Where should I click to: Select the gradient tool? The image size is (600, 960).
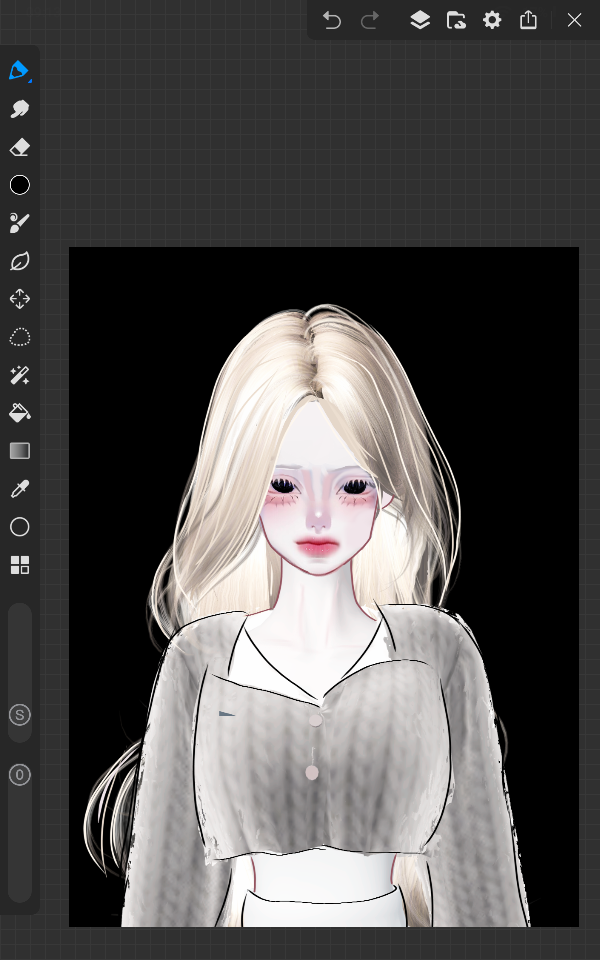click(x=19, y=451)
